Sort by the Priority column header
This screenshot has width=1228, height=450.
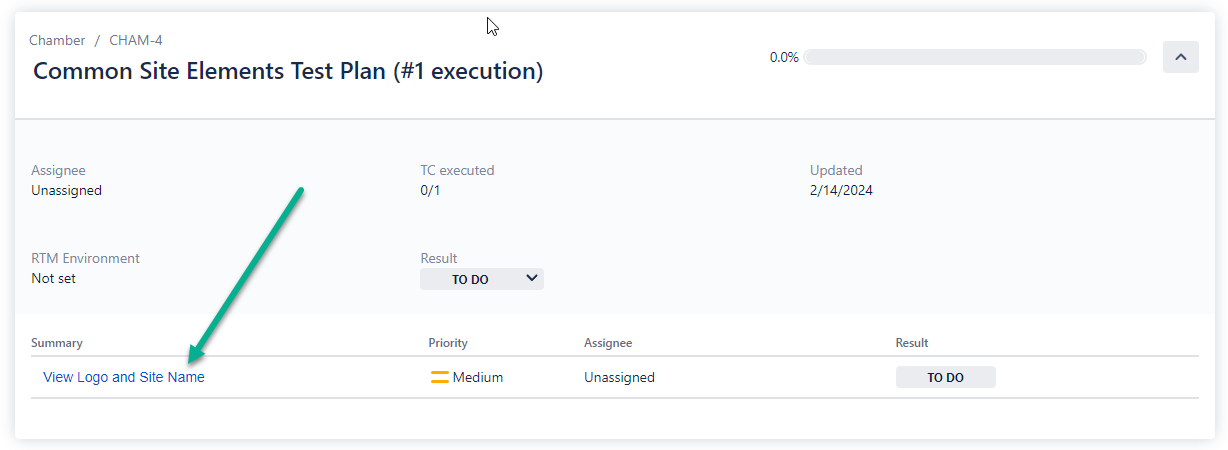tap(448, 343)
